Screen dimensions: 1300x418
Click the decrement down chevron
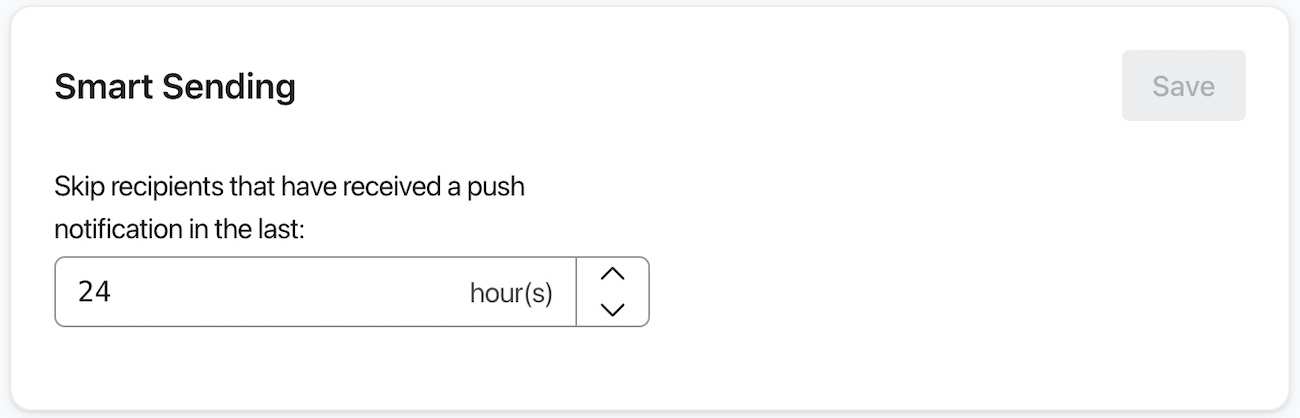tap(613, 309)
